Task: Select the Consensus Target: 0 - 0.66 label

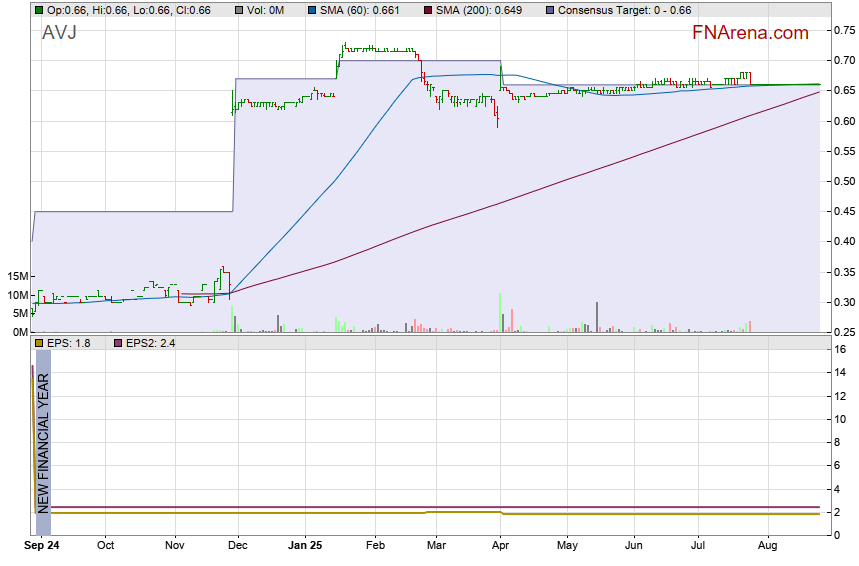Action: (624, 10)
